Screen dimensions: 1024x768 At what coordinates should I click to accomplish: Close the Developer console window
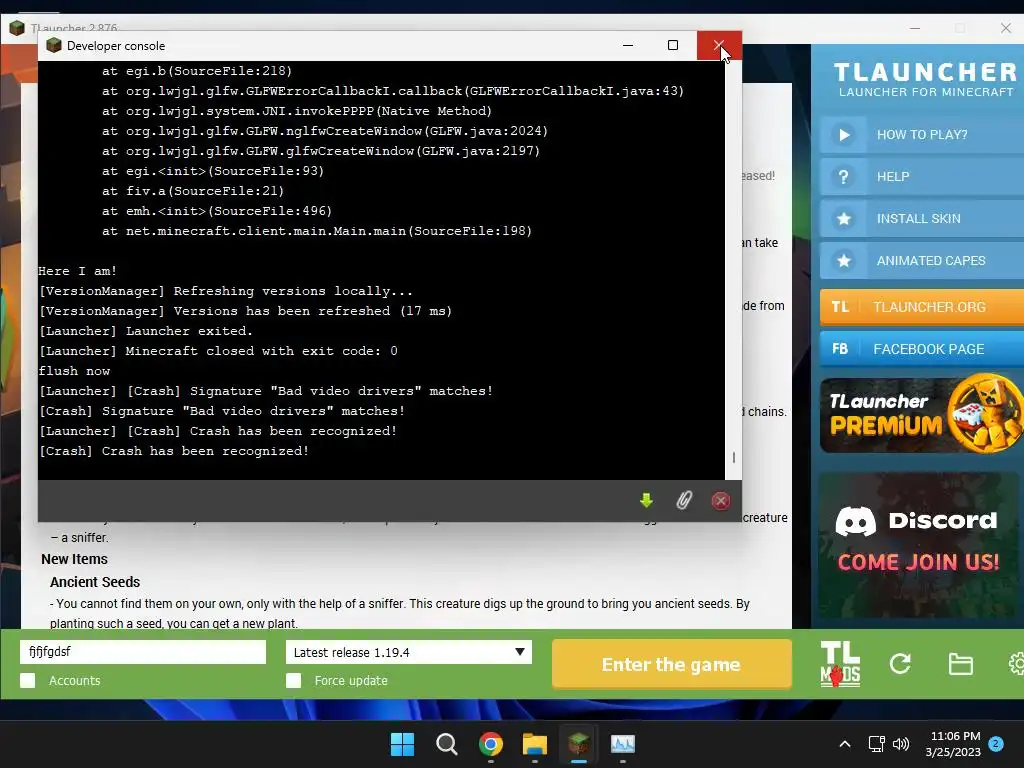pyautogui.click(x=718, y=45)
